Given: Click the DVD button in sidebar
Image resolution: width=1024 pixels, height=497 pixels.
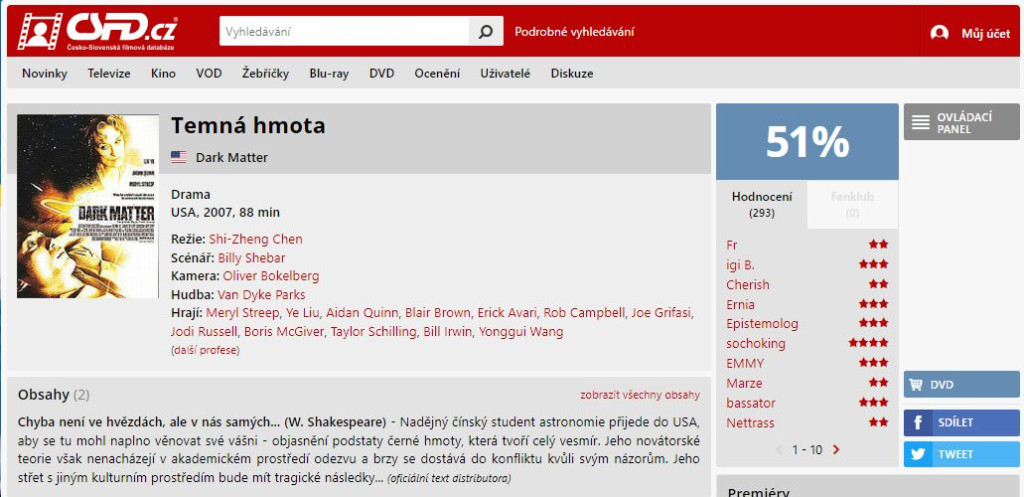Looking at the screenshot, I should 961,385.
